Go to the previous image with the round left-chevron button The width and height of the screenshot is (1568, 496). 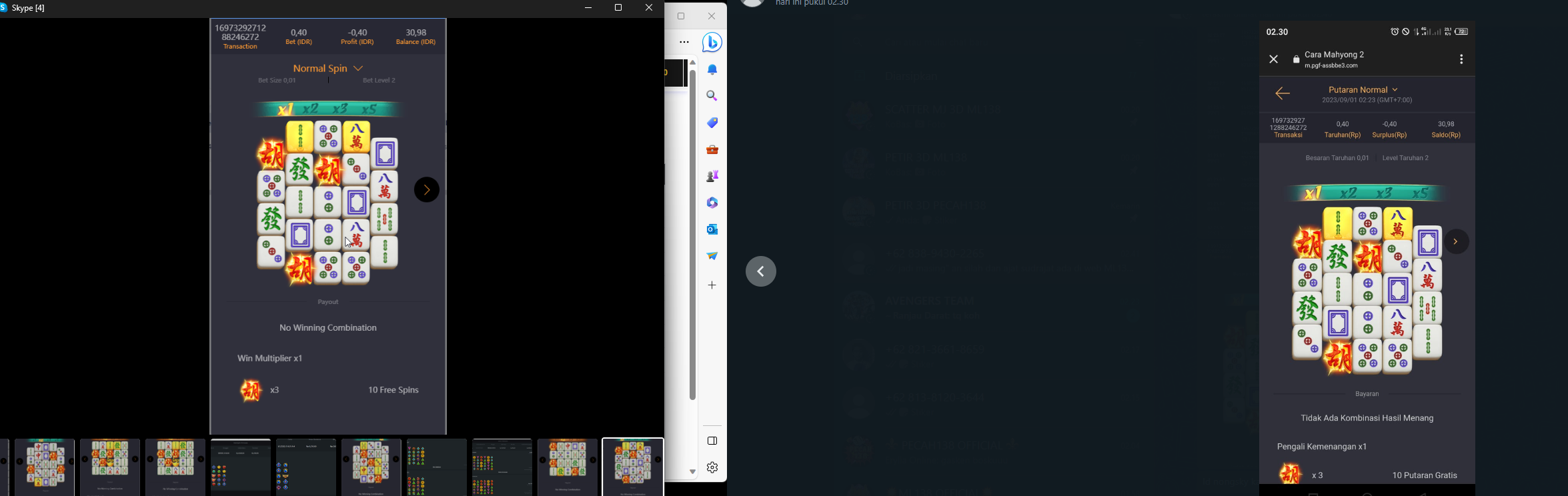[x=761, y=271]
